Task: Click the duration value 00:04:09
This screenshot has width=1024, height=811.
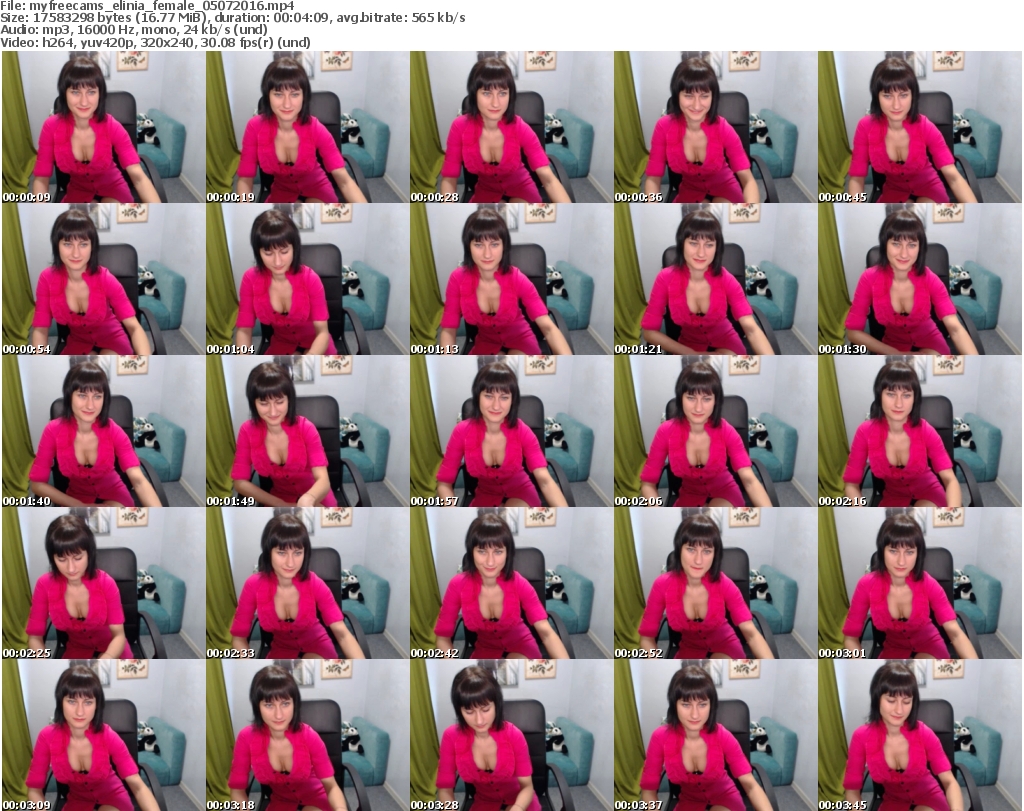Action: pos(302,18)
